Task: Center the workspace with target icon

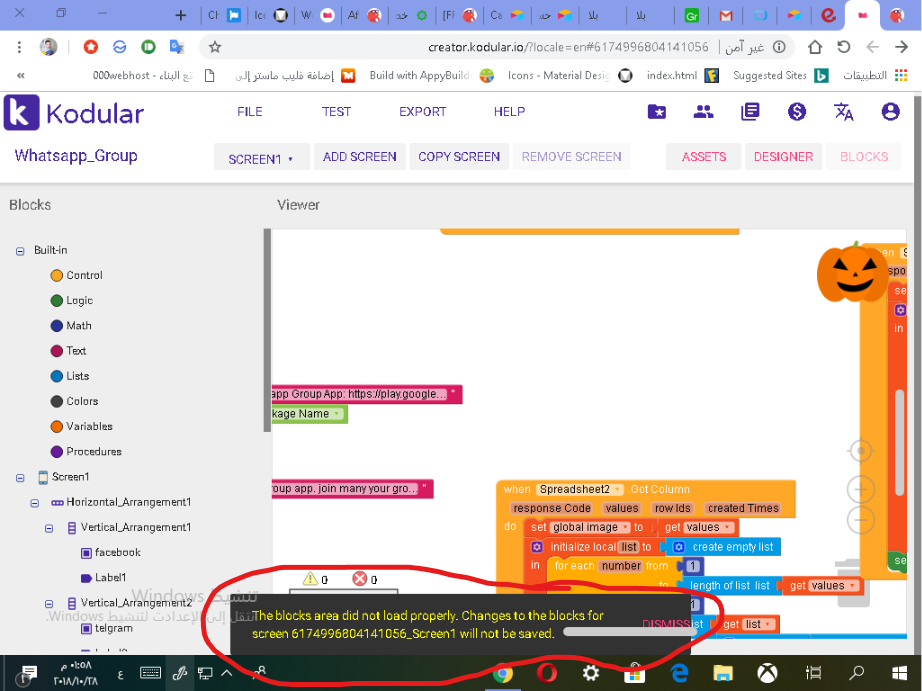Action: pyautogui.click(x=861, y=451)
